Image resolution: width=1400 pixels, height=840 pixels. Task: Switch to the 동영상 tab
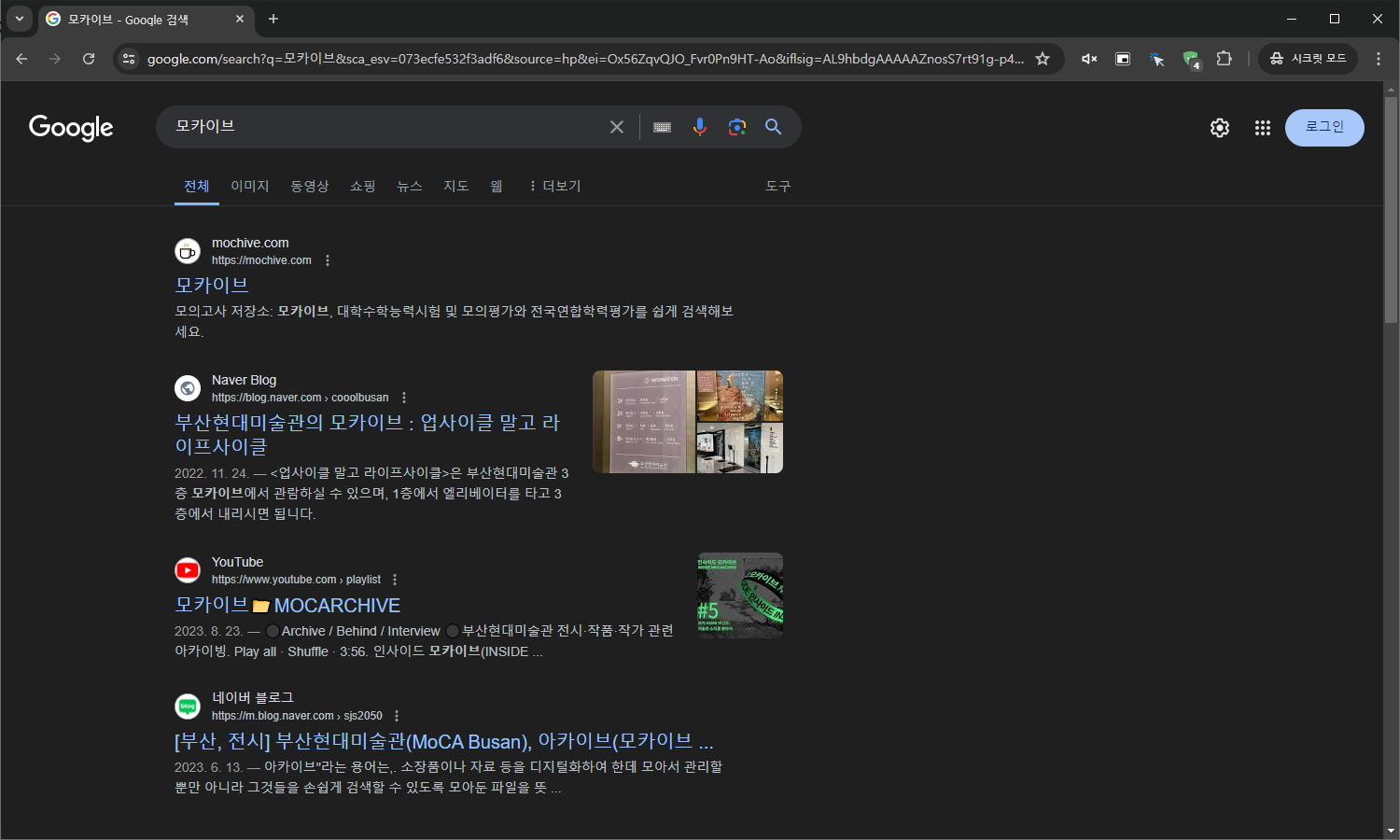310,186
